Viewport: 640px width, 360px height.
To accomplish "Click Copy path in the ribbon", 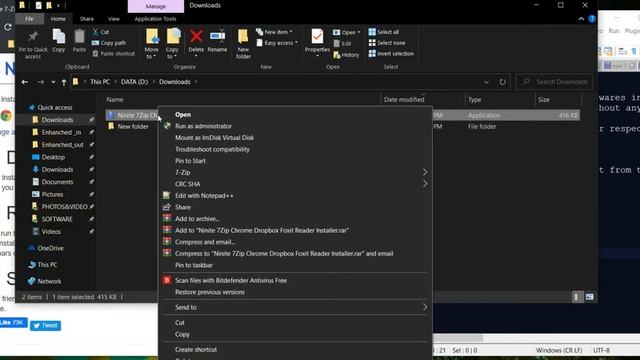I will point(109,43).
